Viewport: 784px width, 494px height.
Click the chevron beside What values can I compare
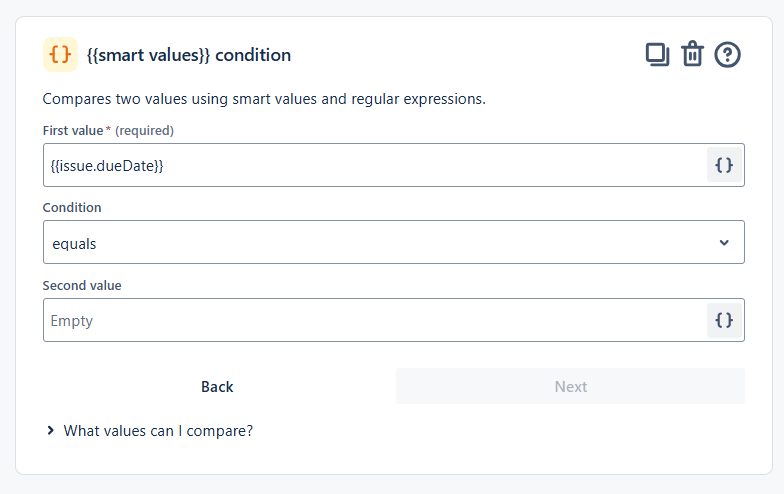[x=50, y=431]
